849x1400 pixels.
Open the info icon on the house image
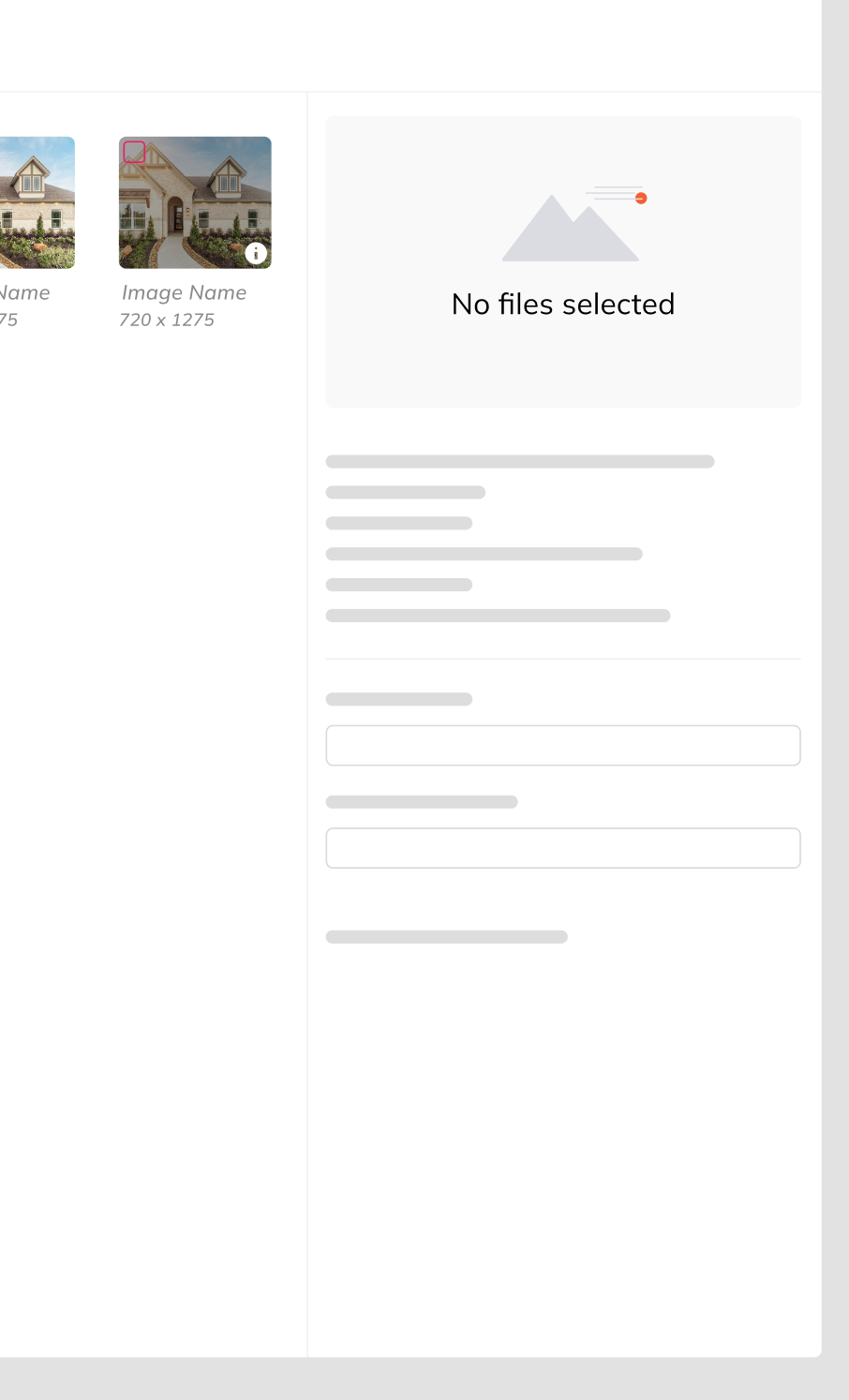pyautogui.click(x=256, y=253)
